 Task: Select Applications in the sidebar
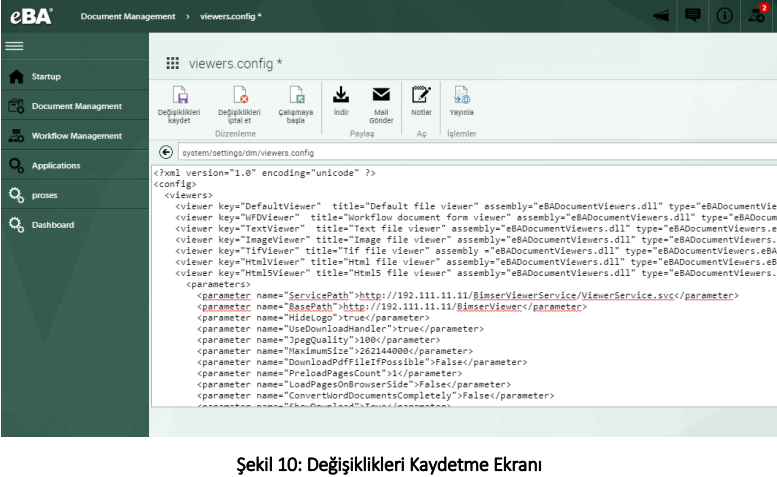[x=55, y=166]
